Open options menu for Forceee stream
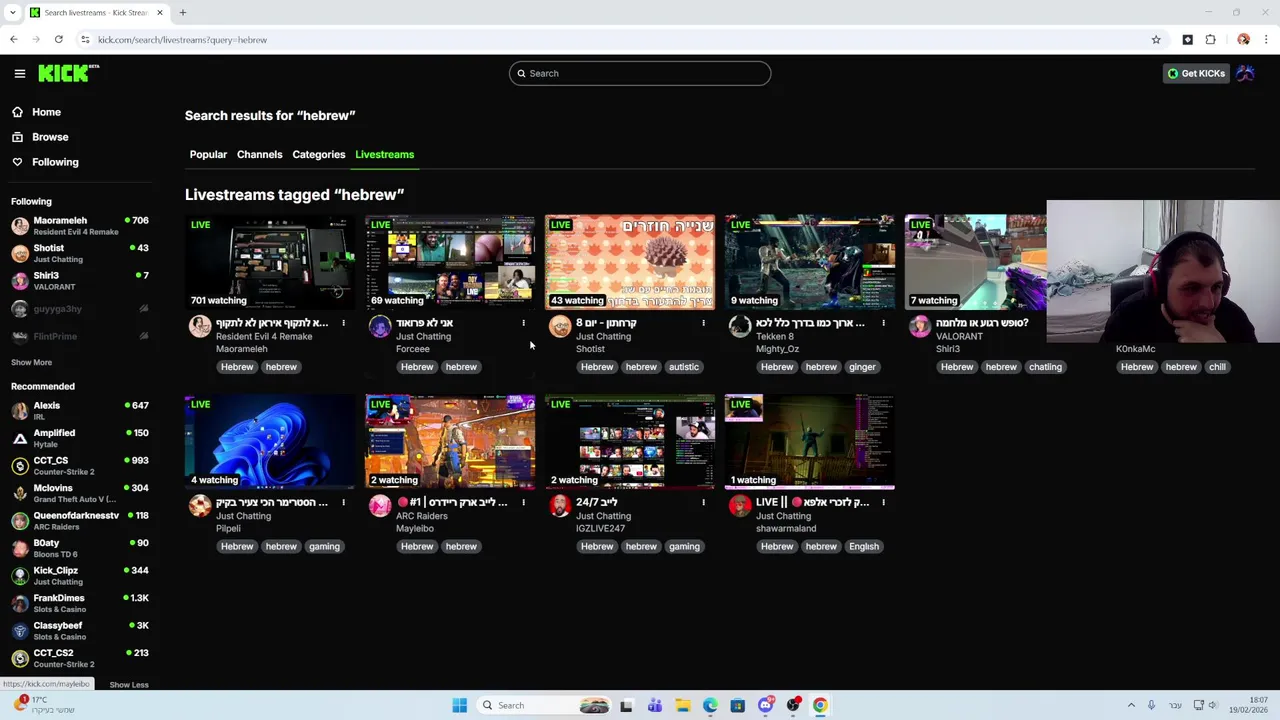This screenshot has width=1280, height=720. (523, 323)
